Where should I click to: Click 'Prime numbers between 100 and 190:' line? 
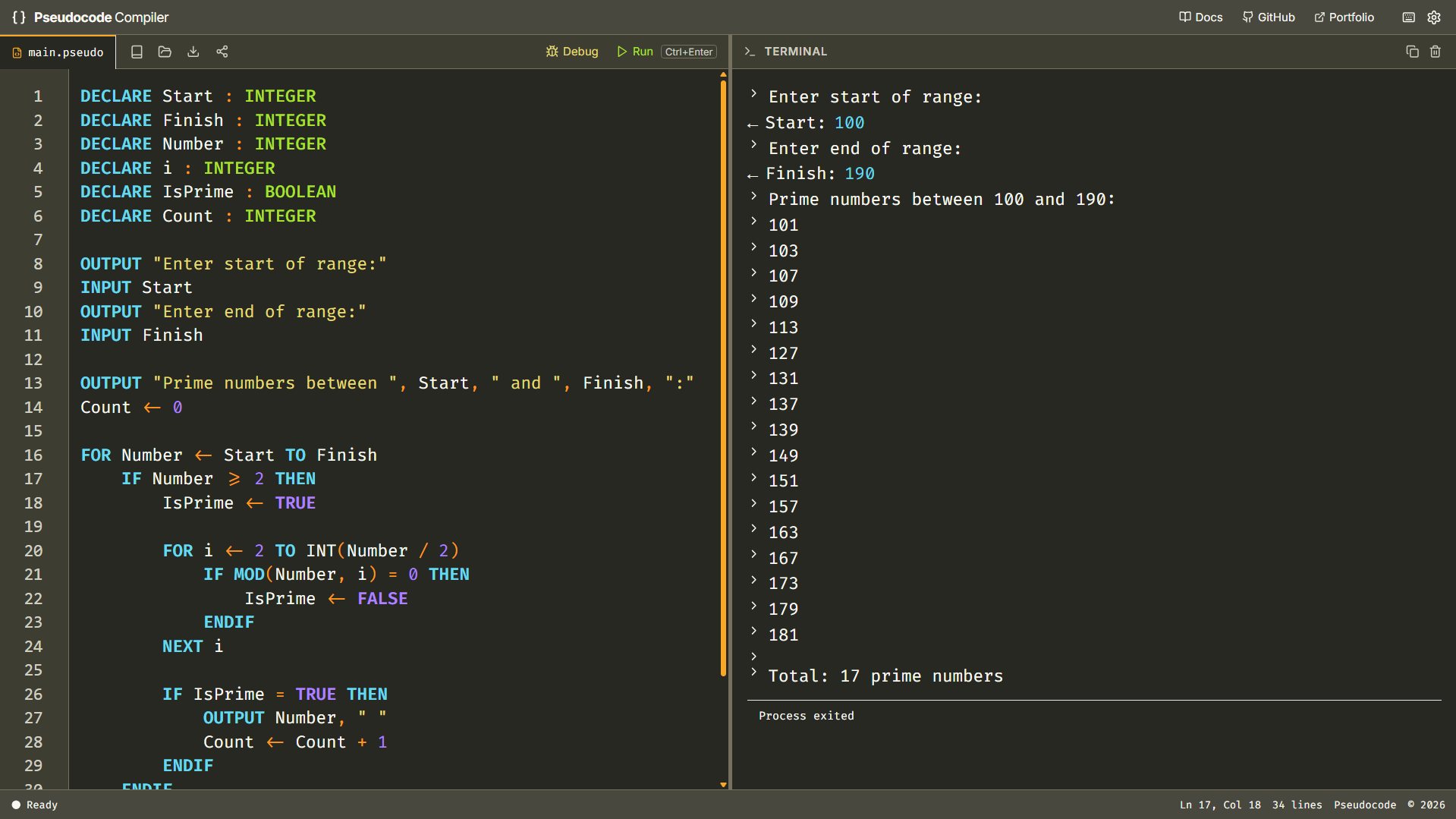click(x=941, y=200)
